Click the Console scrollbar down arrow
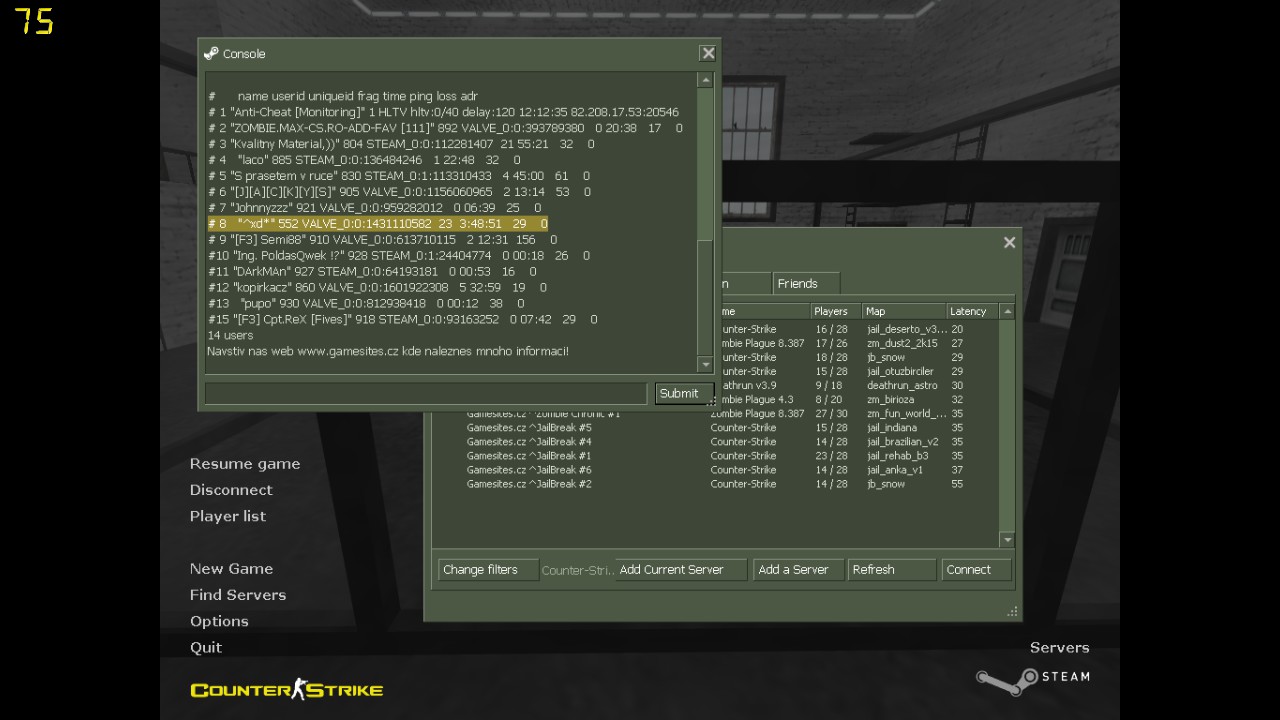 pyautogui.click(x=705, y=365)
